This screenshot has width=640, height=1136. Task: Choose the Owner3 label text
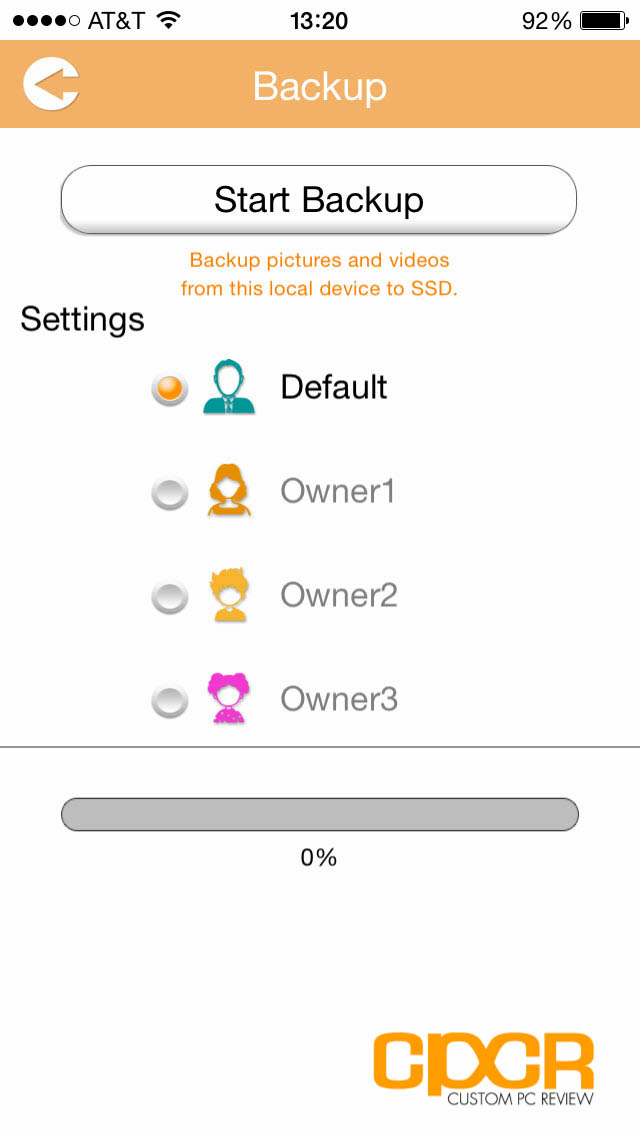click(x=339, y=698)
